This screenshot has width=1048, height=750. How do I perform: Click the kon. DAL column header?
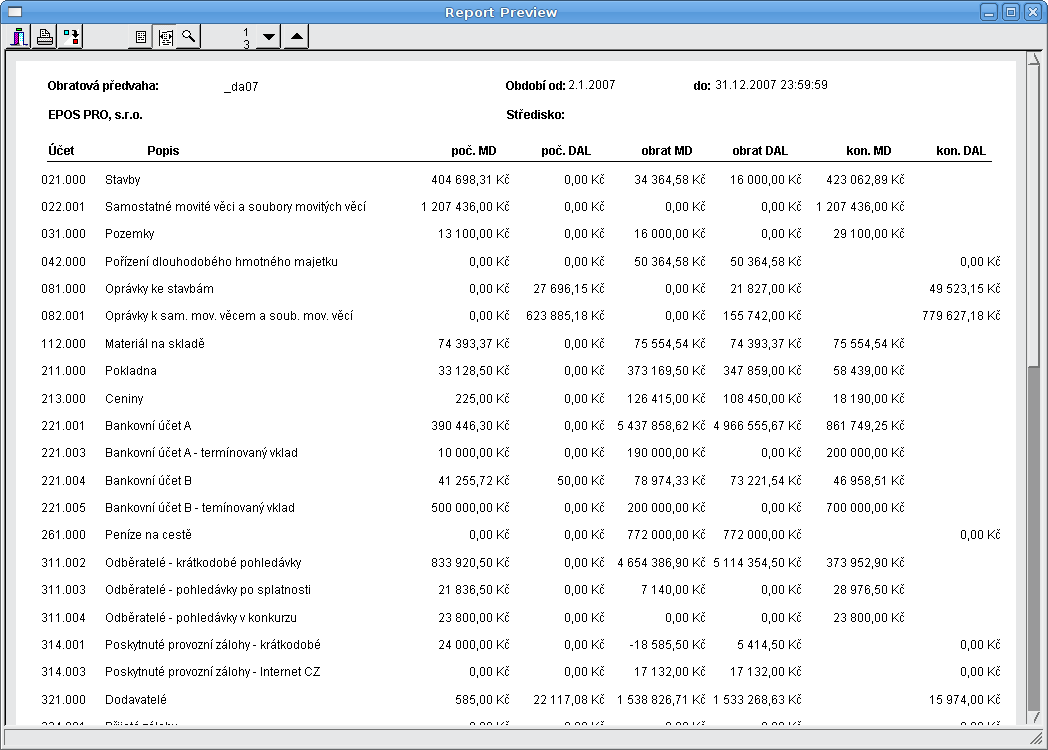(960, 151)
